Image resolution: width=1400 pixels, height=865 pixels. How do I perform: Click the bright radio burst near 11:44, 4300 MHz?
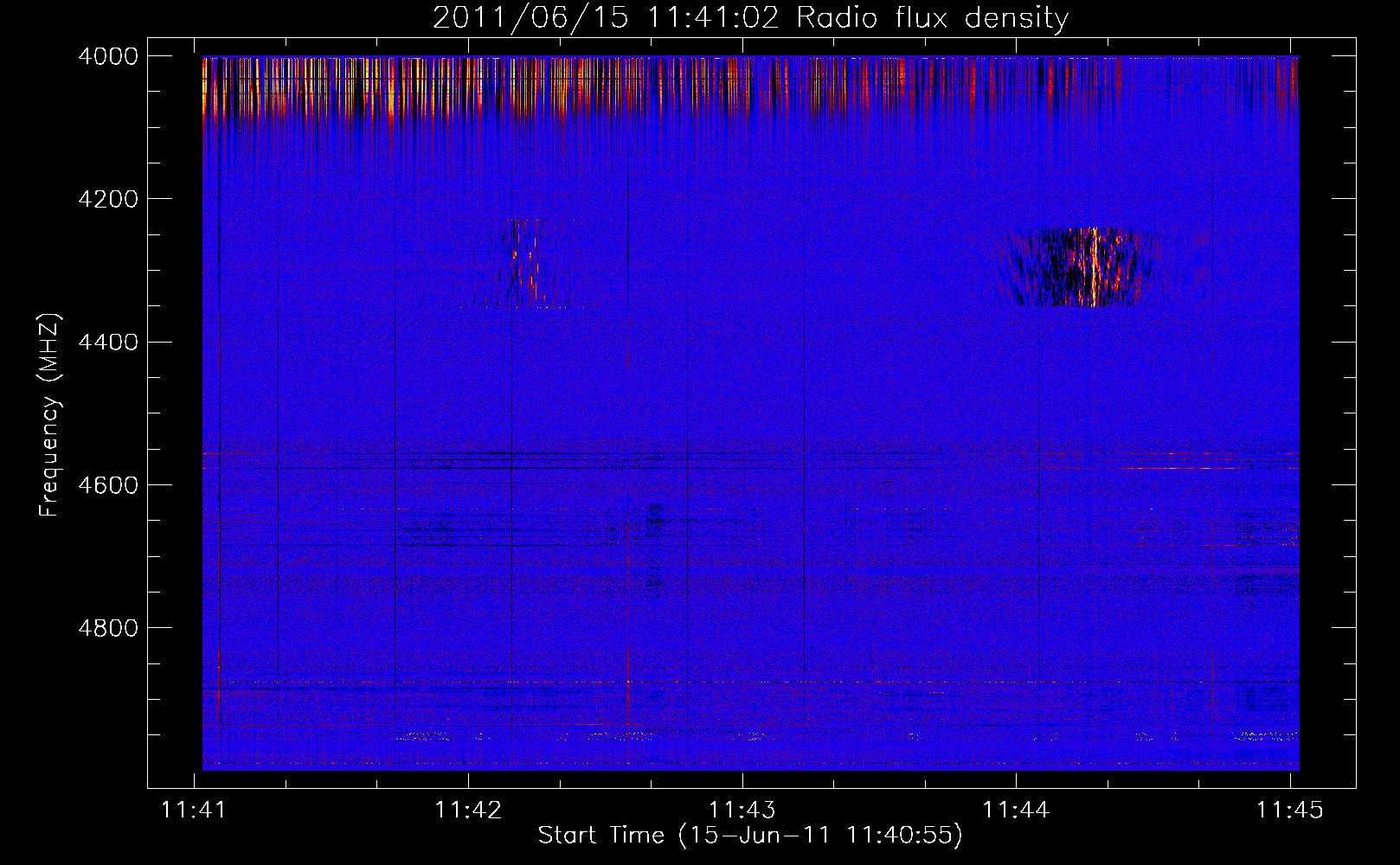tap(1082, 266)
